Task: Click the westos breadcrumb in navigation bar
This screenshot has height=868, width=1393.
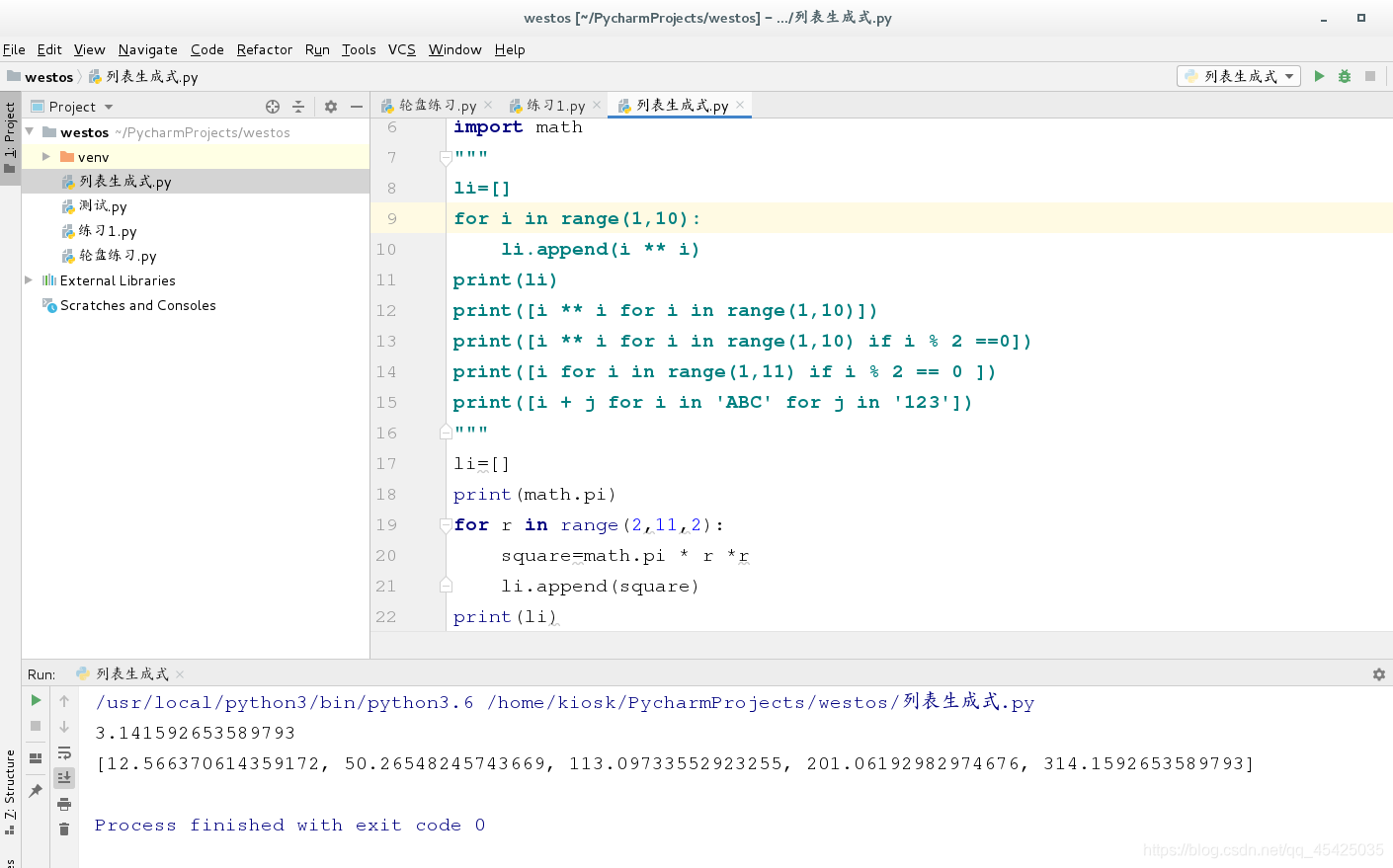Action: point(41,76)
